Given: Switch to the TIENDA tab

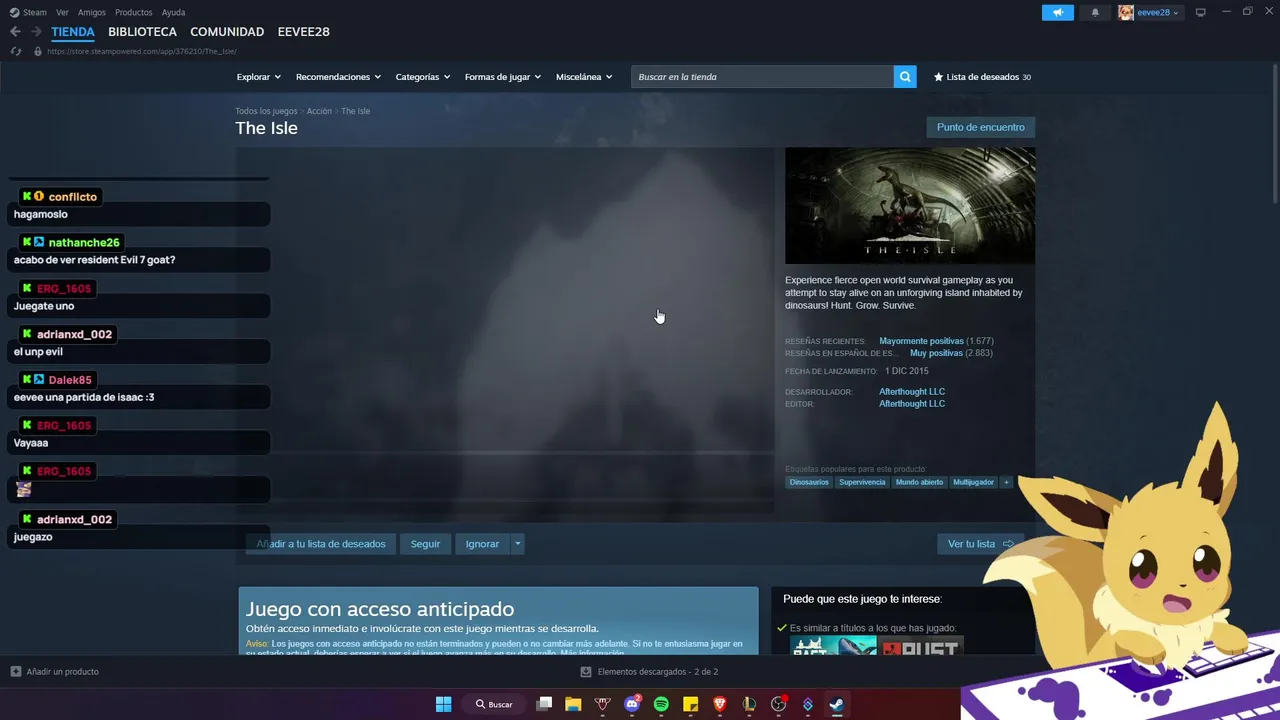Looking at the screenshot, I should tap(73, 32).
